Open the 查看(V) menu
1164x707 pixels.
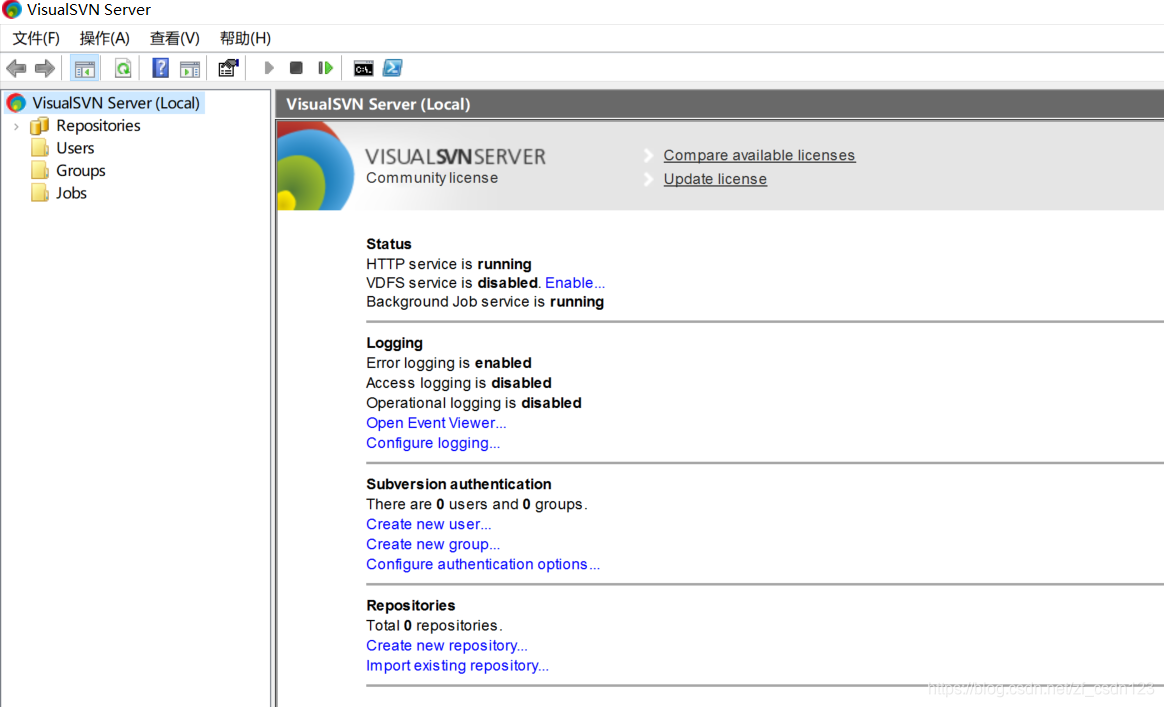[x=174, y=38]
